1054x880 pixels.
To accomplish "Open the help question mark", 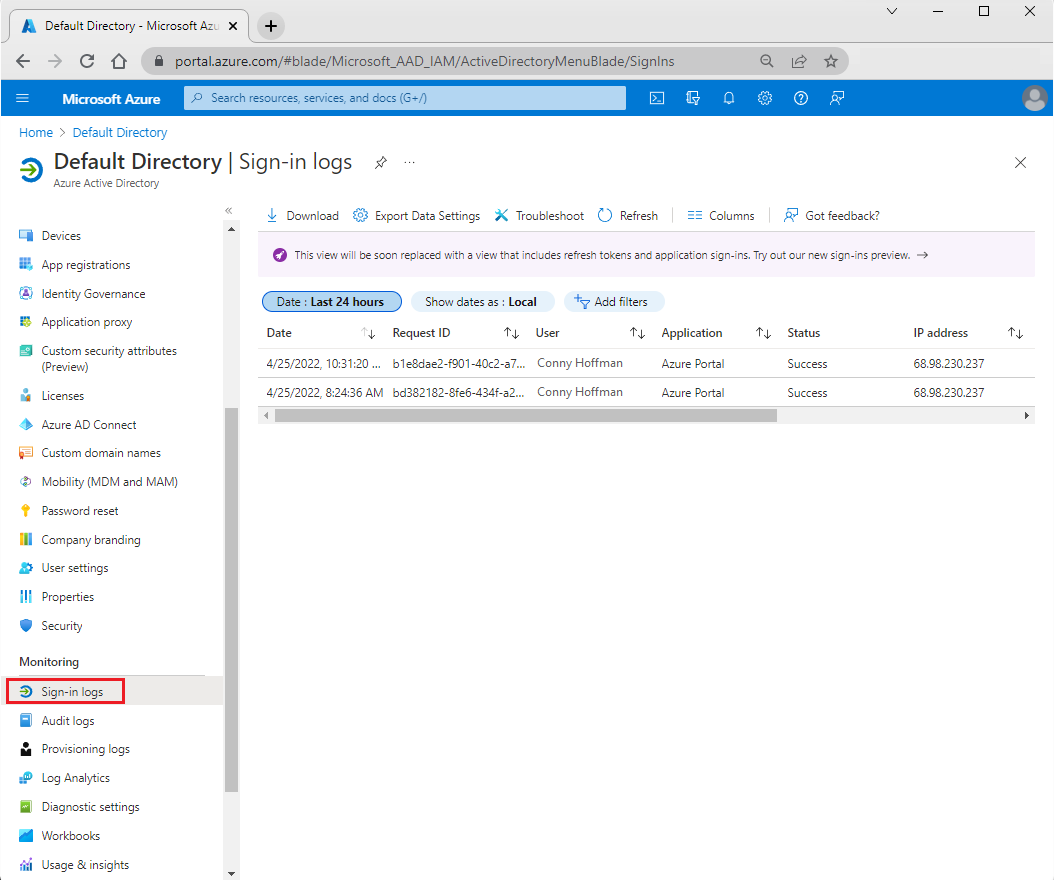I will coord(801,98).
